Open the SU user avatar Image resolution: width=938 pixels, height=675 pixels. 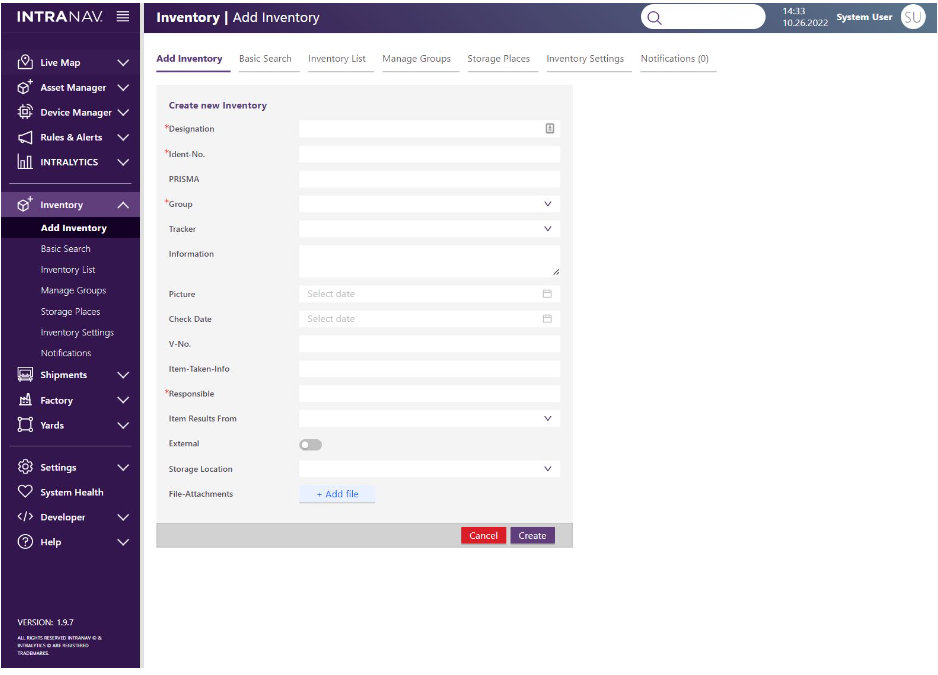[913, 17]
